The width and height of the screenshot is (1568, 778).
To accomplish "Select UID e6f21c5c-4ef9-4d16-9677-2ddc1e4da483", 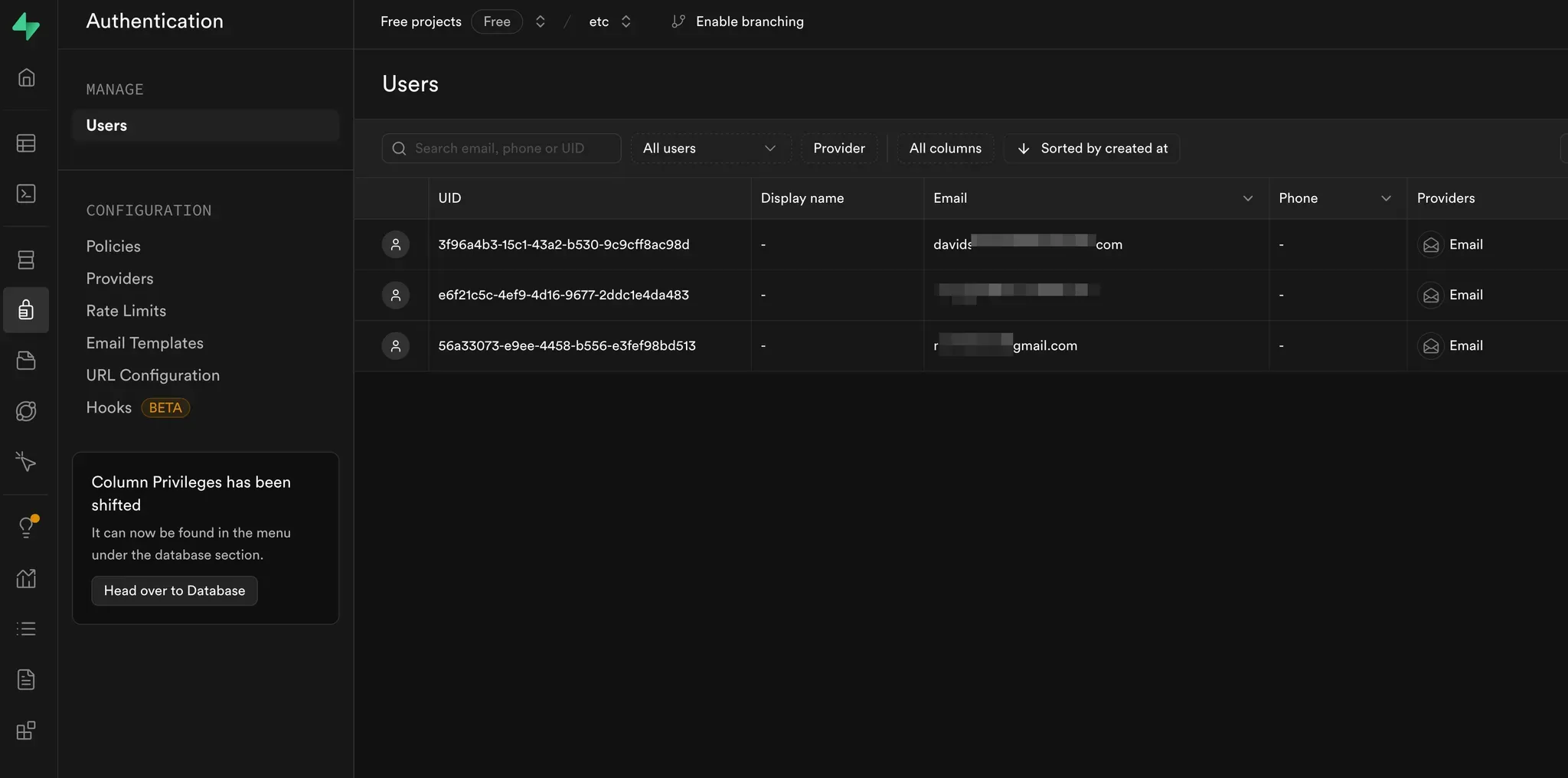I will tap(563, 295).
